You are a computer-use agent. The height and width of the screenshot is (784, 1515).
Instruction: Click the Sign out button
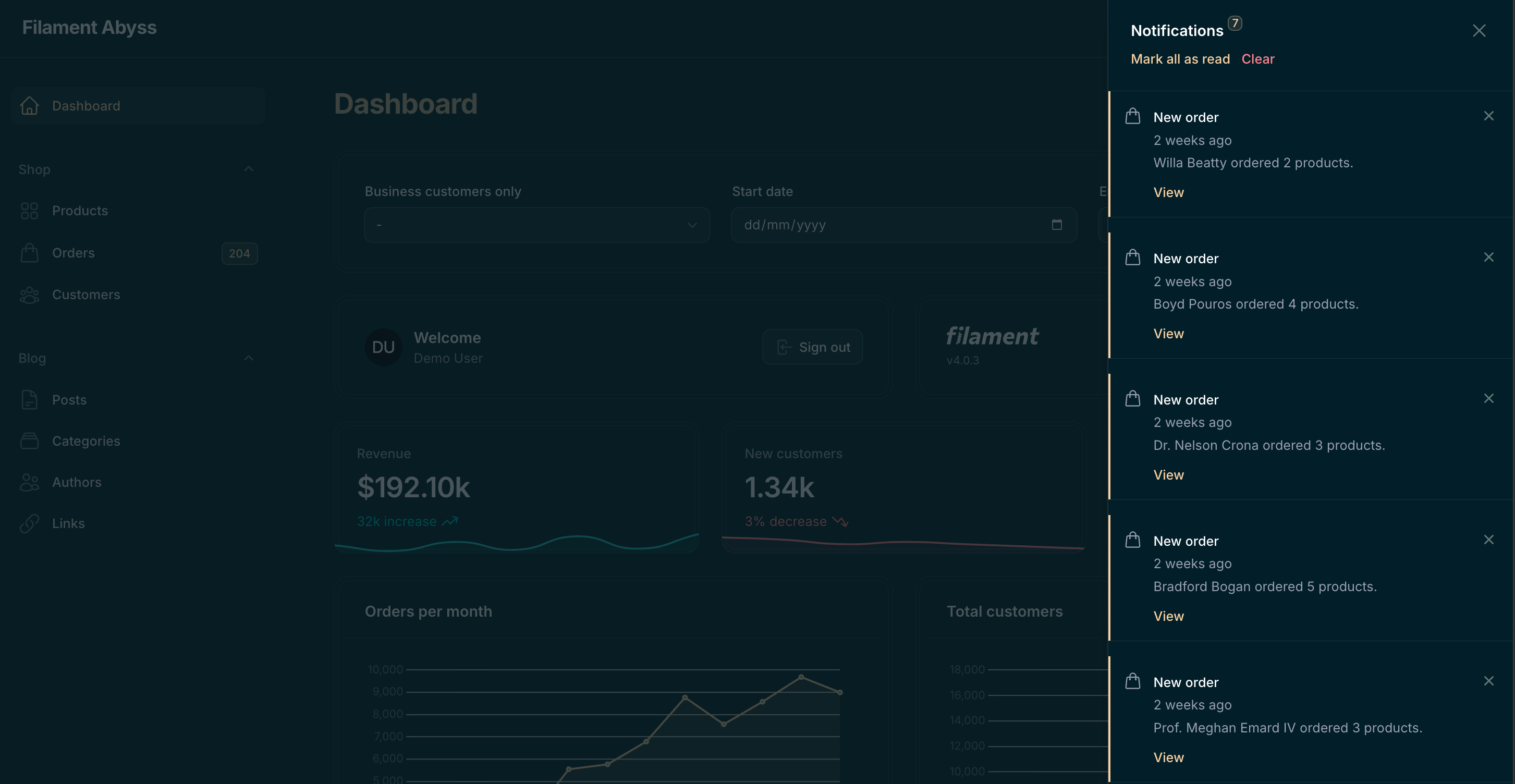point(812,347)
